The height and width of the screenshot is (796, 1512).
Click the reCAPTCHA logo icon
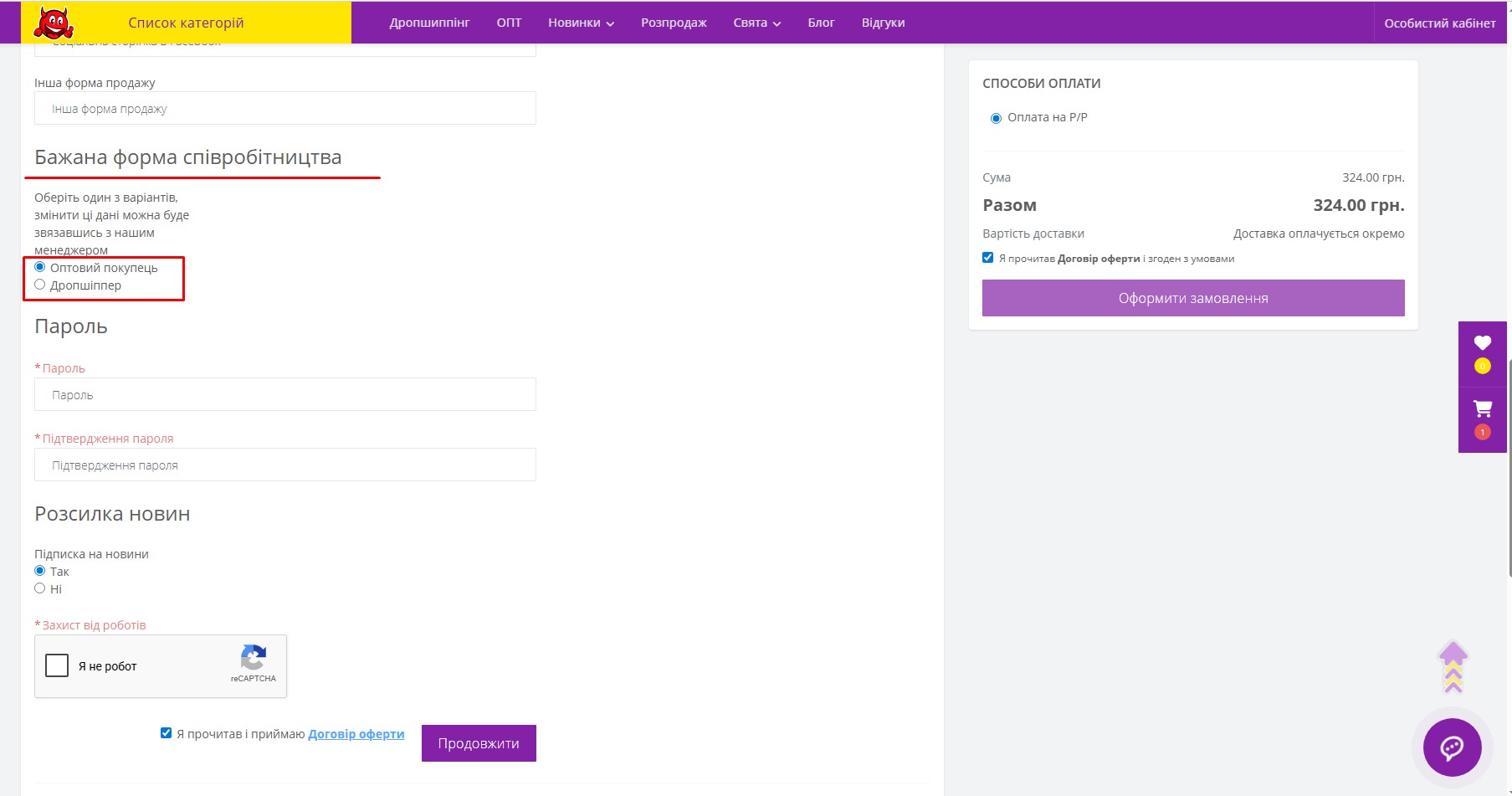point(253,658)
